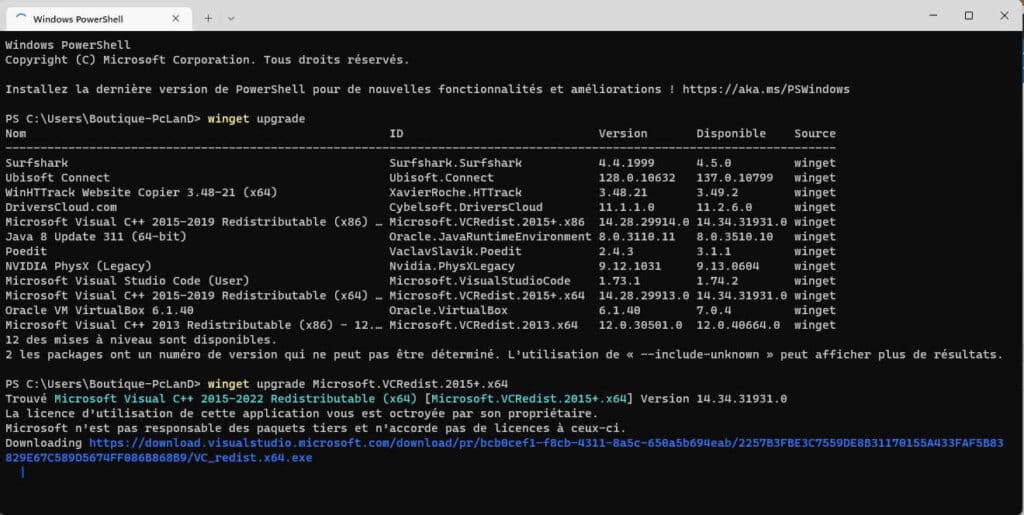
Task: Click the 'Nom' column header
Action: click(x=16, y=134)
